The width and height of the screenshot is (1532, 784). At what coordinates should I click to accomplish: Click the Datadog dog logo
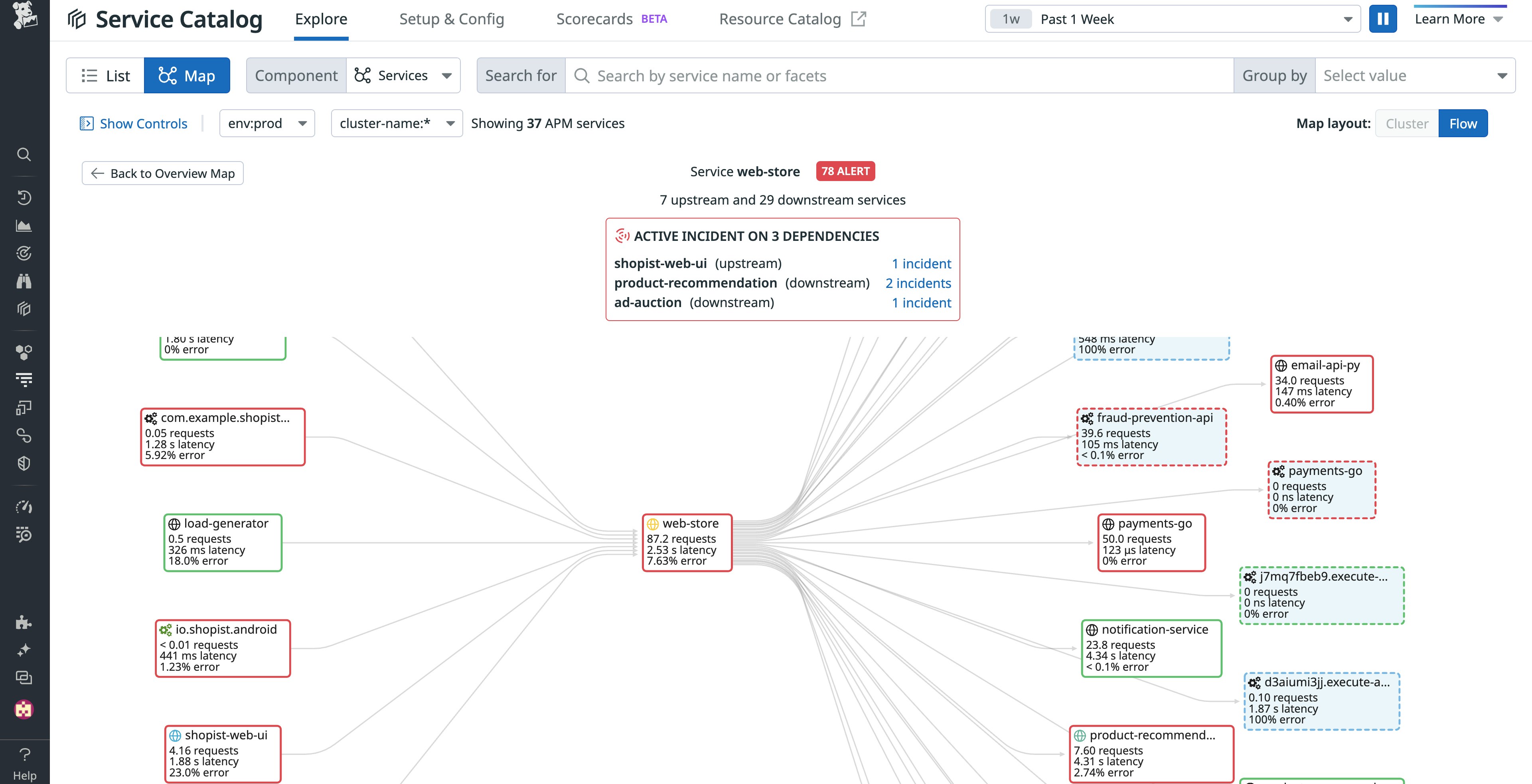(x=24, y=16)
